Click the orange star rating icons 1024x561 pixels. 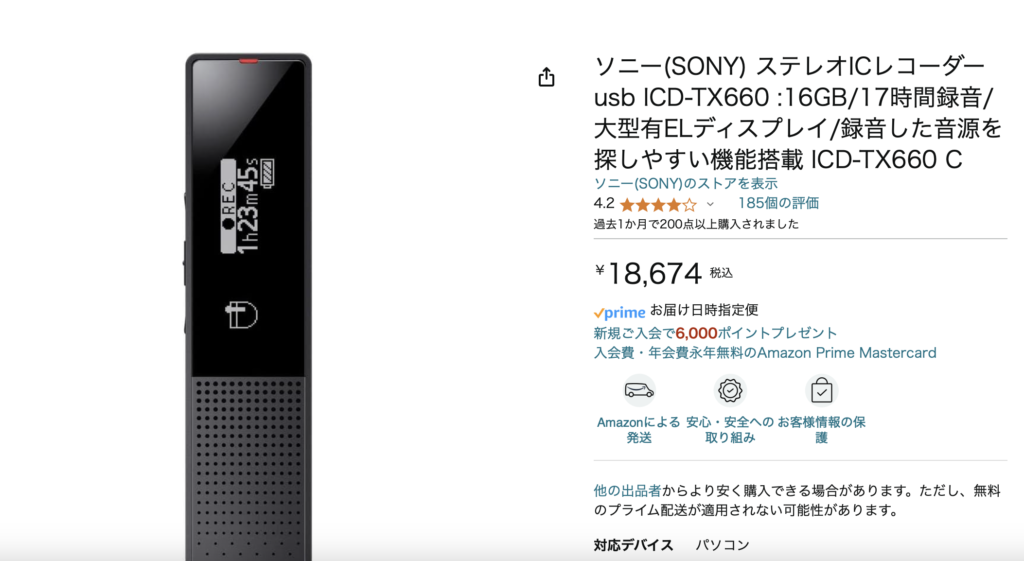(x=658, y=205)
